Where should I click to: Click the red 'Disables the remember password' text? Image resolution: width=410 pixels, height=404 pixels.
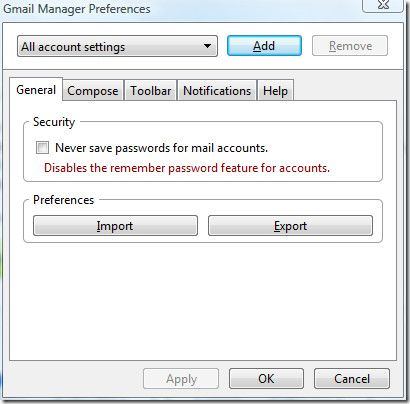coord(187,168)
